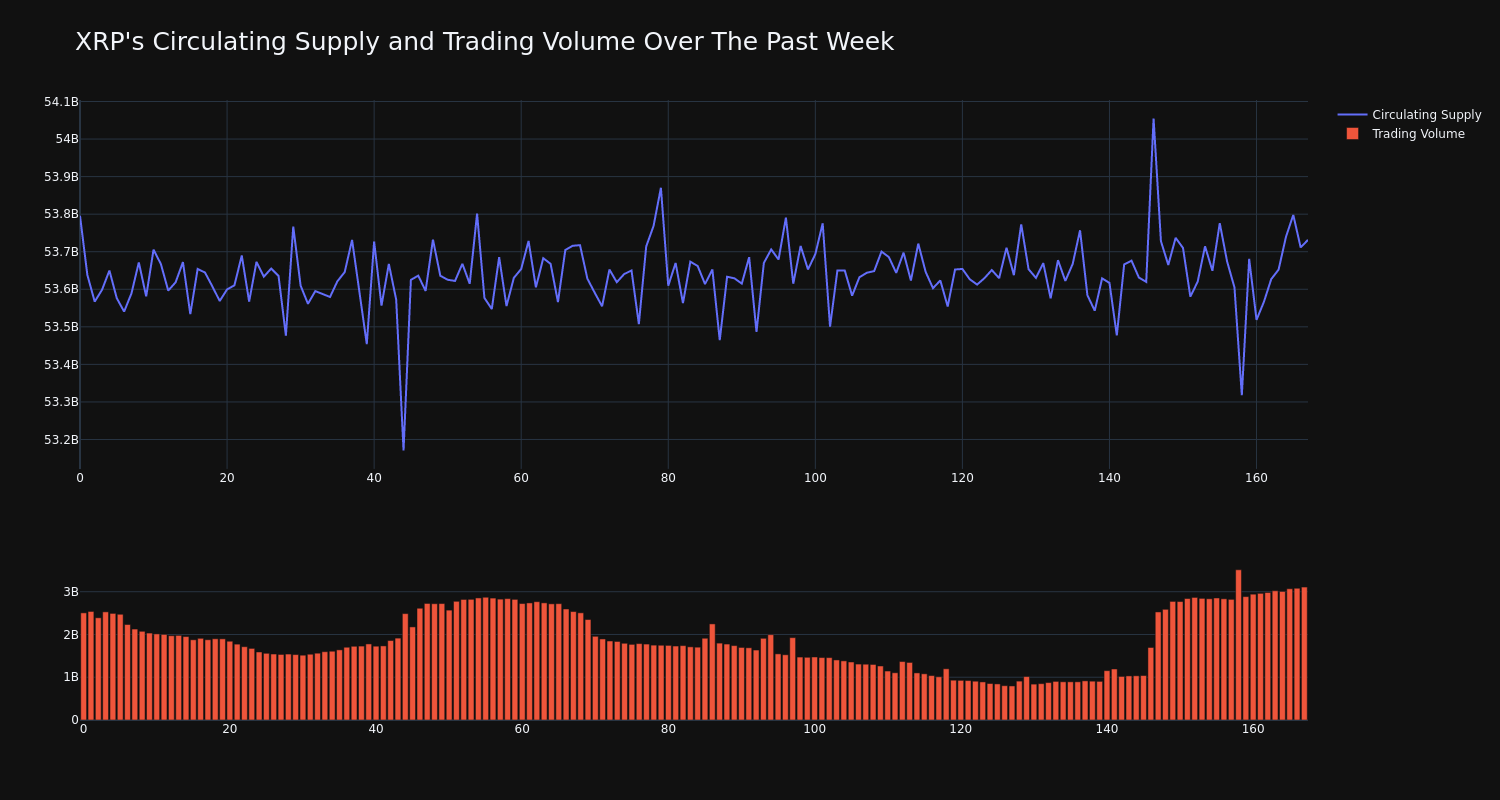Screen dimensions: 1500x800
Task: Click the first trading volume bar at 0
Action: [x=83, y=666]
